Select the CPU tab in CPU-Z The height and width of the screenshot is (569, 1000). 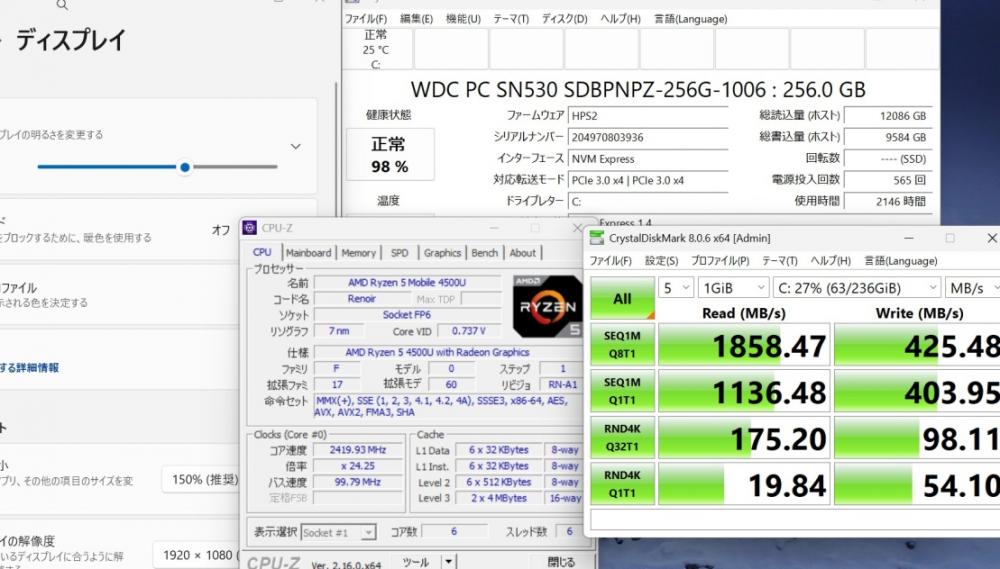pyautogui.click(x=262, y=253)
